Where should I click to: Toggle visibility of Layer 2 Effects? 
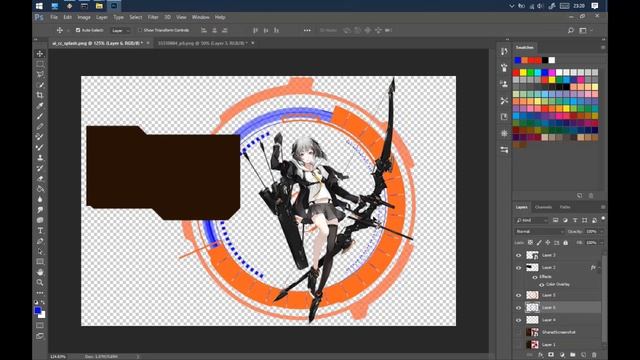[535, 277]
